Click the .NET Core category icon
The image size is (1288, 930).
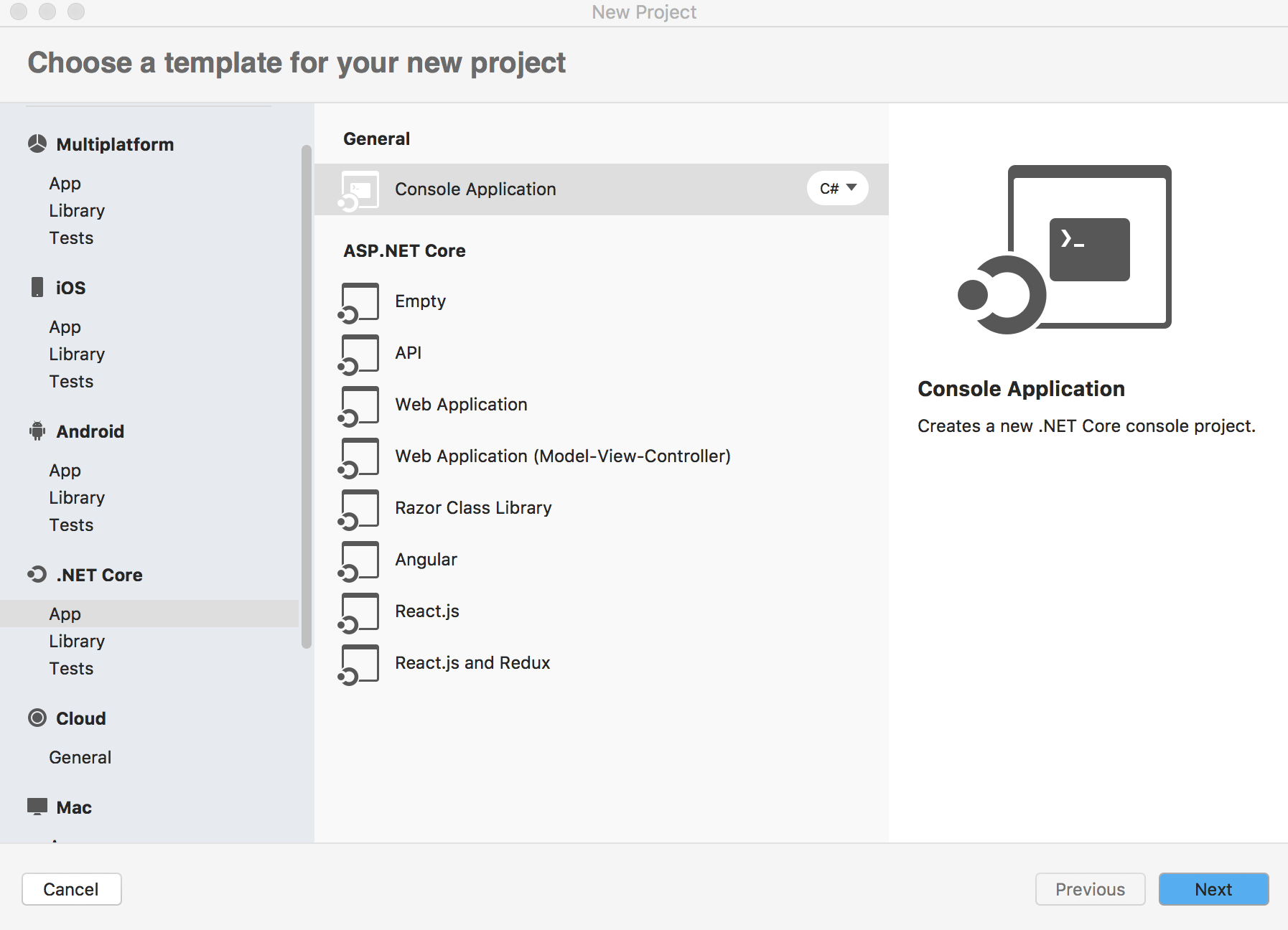(37, 574)
